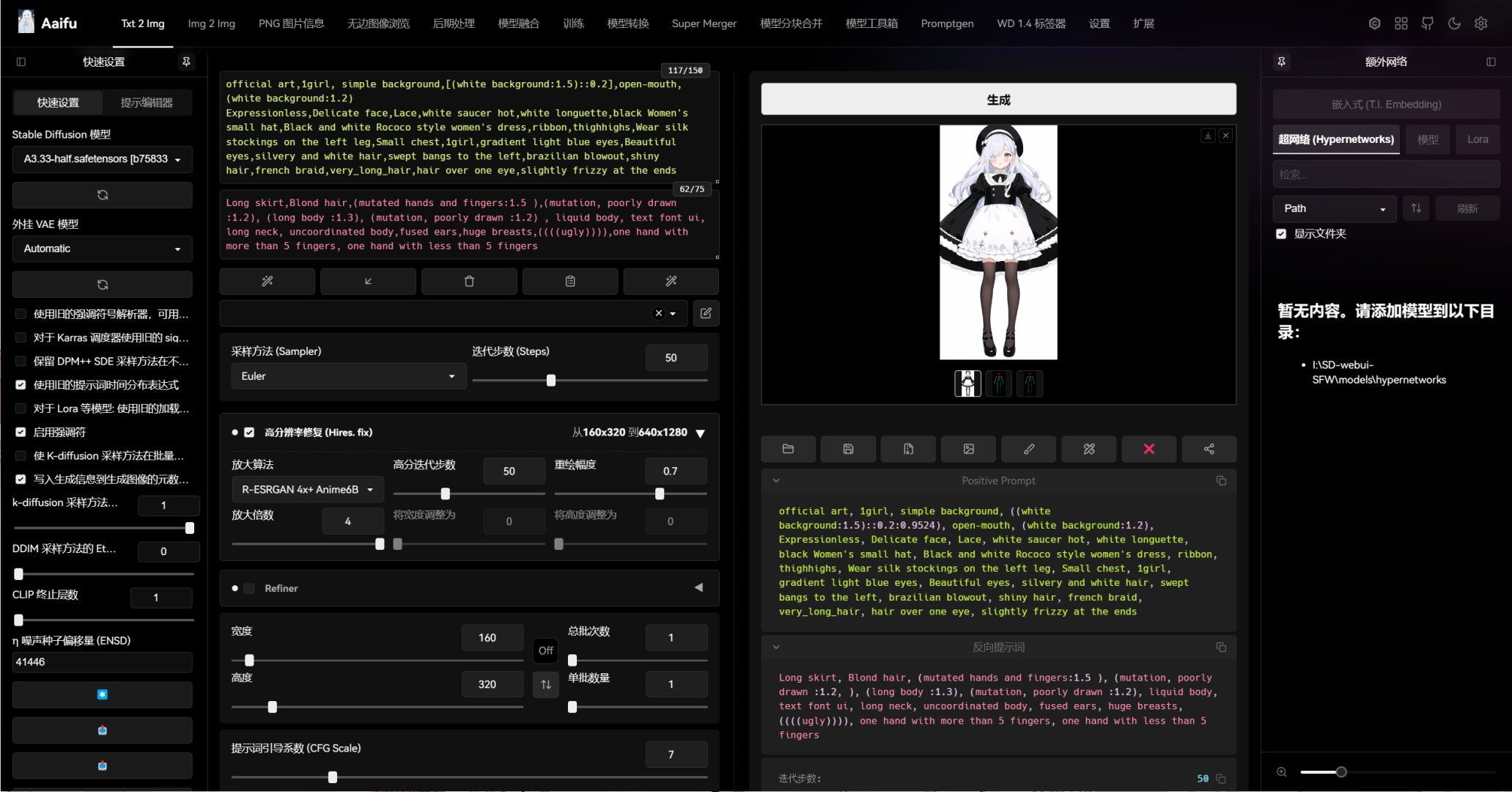Open the Super Merger tab
Screen dimensions: 1512x792
[x=704, y=23]
